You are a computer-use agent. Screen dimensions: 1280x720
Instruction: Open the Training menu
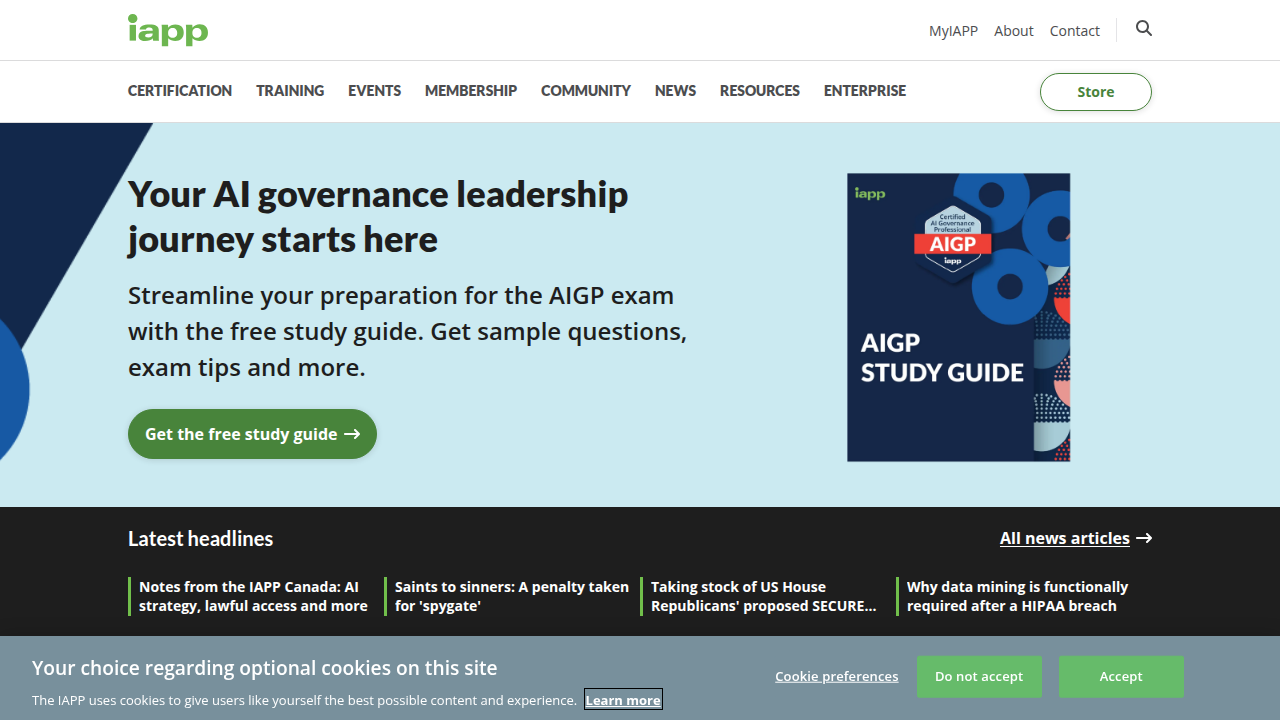coord(290,91)
